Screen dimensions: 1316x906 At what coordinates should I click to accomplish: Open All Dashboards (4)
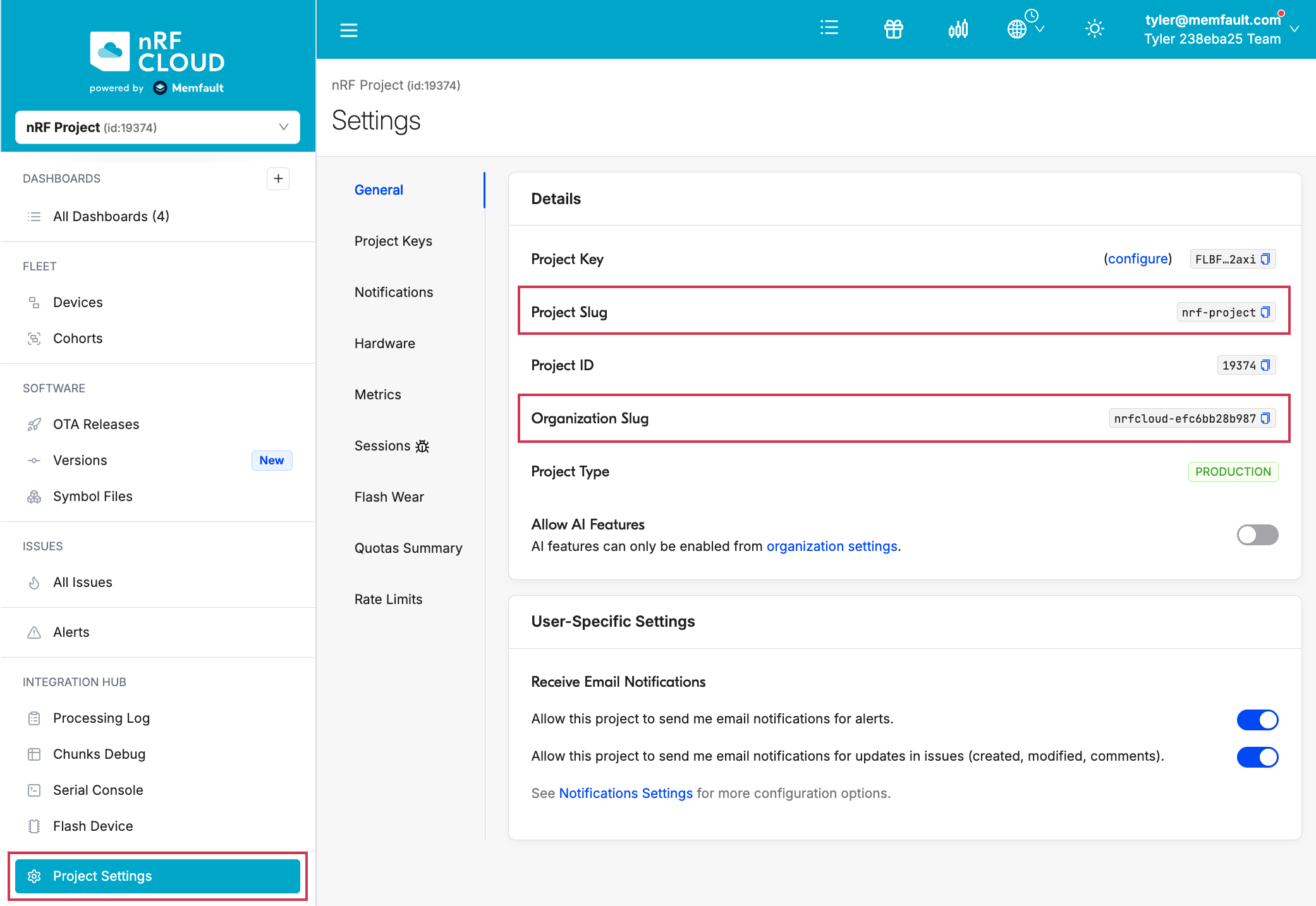pos(111,216)
